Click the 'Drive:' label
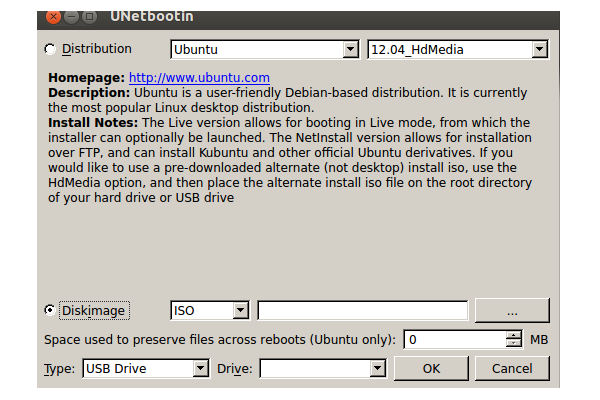600x400 pixels. tap(235, 369)
